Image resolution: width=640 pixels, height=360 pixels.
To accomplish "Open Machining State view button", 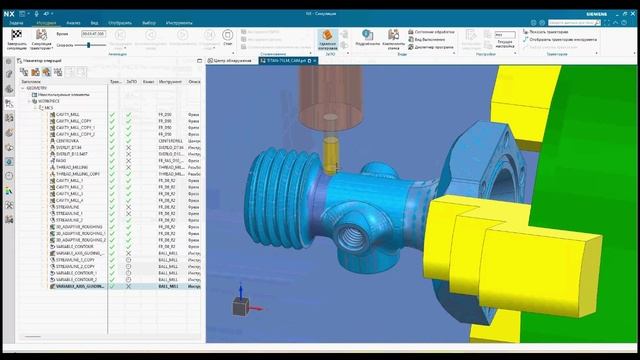I will (431, 32).
